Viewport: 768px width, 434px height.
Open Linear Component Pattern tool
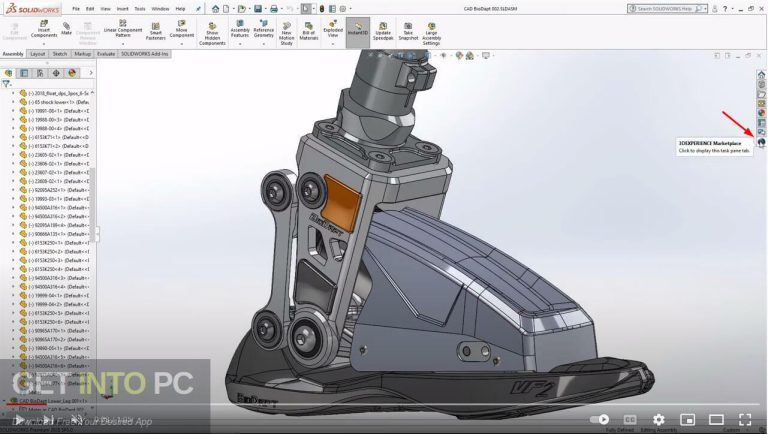coord(123,29)
